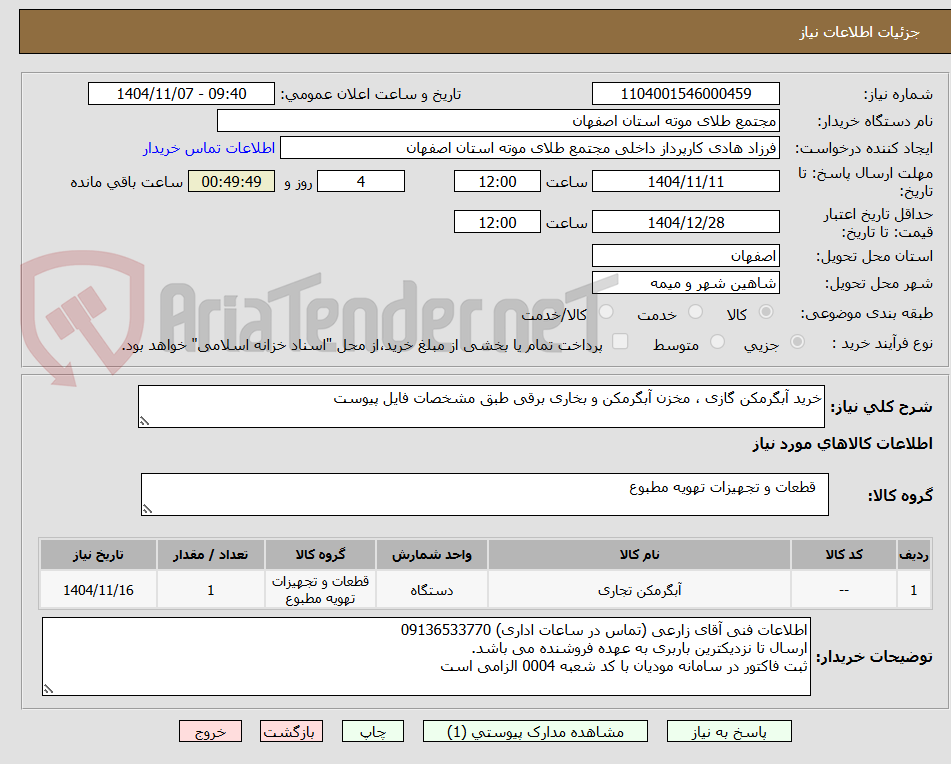The image size is (951, 764).
Task: Open مشاهده مدارک پیوستی (1) attachments
Action: [535, 731]
